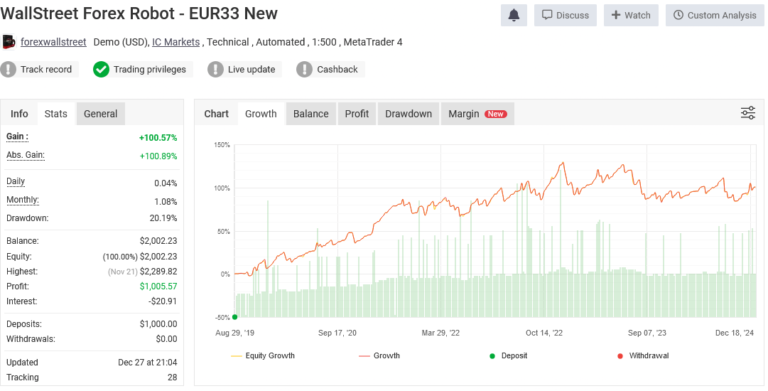Click the forexwallstreet avatar icon

click(9, 42)
